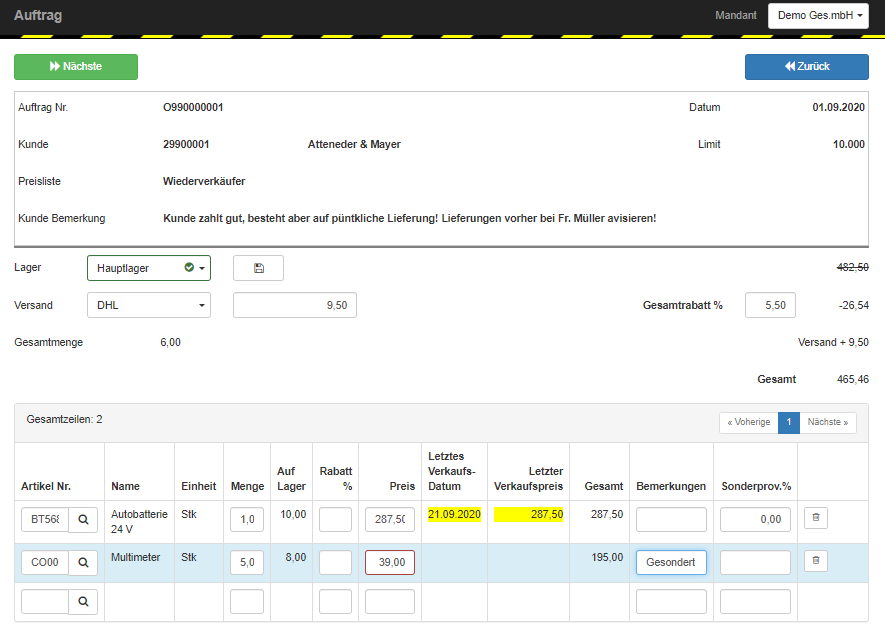Click empty row Preis field

tap(390, 602)
